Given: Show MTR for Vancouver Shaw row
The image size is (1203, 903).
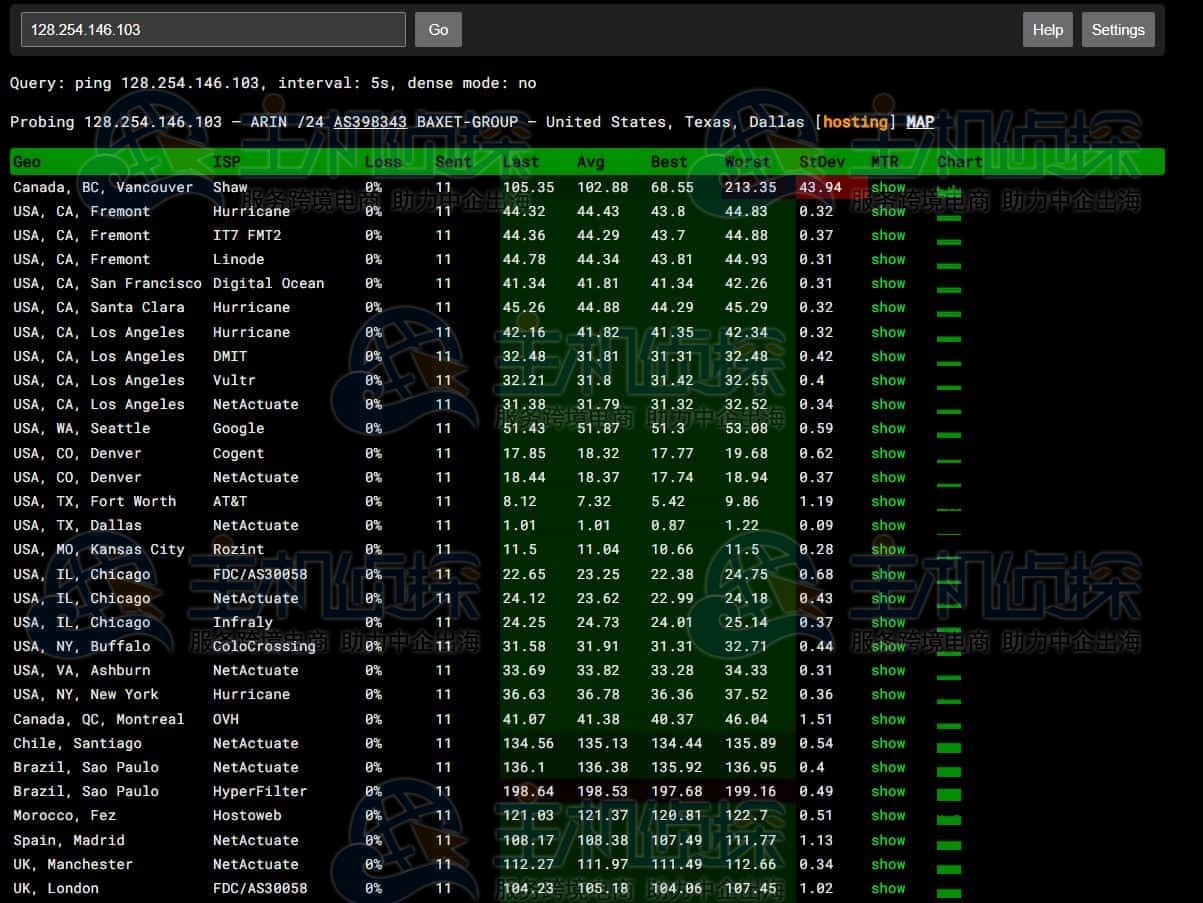Looking at the screenshot, I should 887,187.
